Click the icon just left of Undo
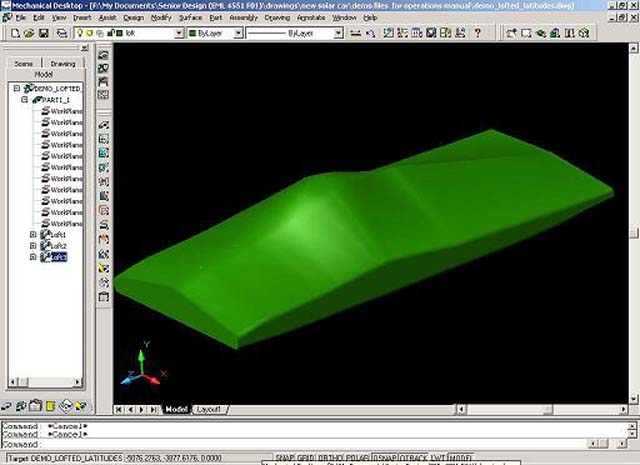 [356, 33]
